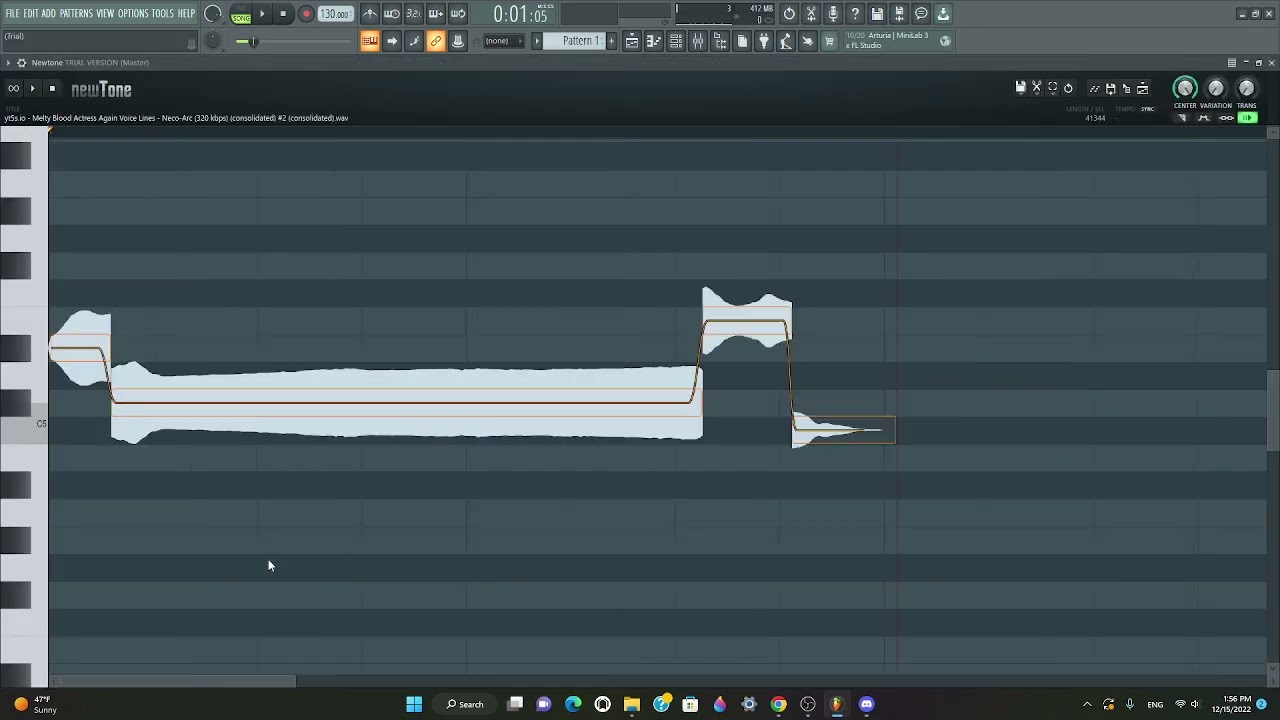The width and height of the screenshot is (1280, 720).
Task: Click the tempo field showing 130.000
Action: 335,14
